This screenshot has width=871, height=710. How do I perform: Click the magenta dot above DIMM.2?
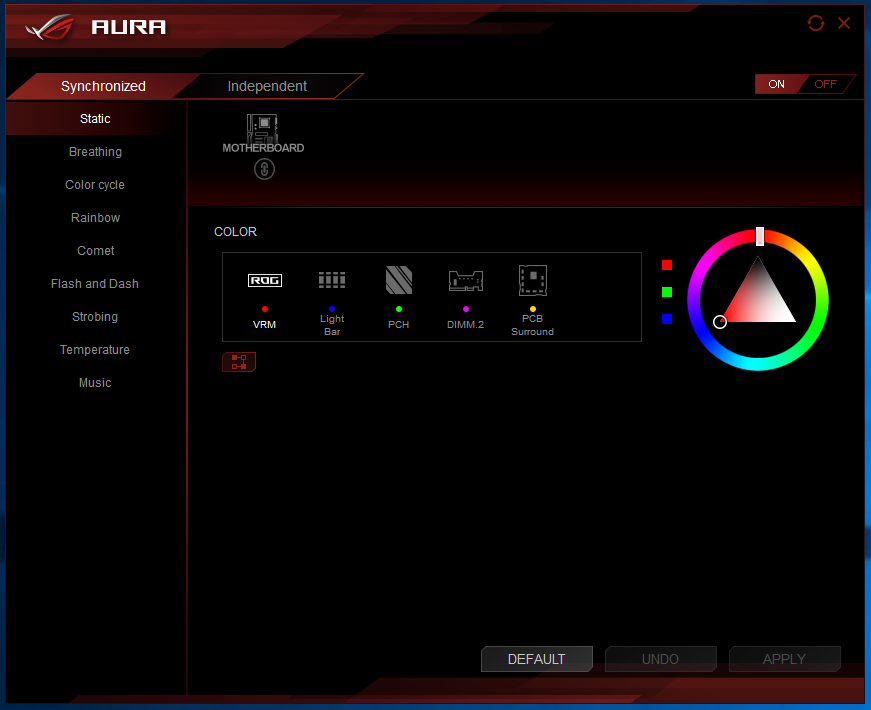click(466, 309)
